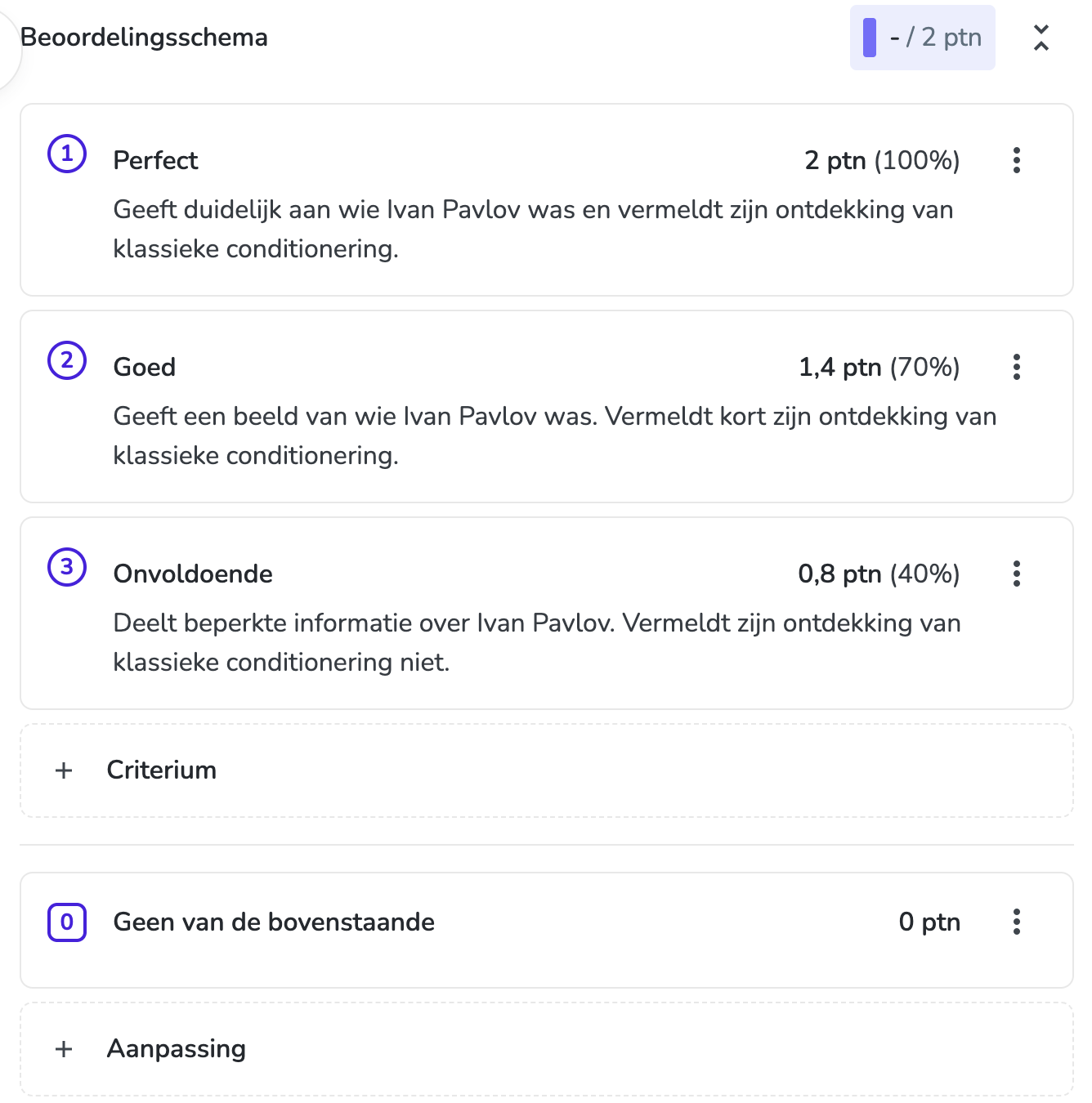The image size is (1092, 1103).
Task: Select the Goed 1,4 ptn criterion card
Action: tap(546, 406)
